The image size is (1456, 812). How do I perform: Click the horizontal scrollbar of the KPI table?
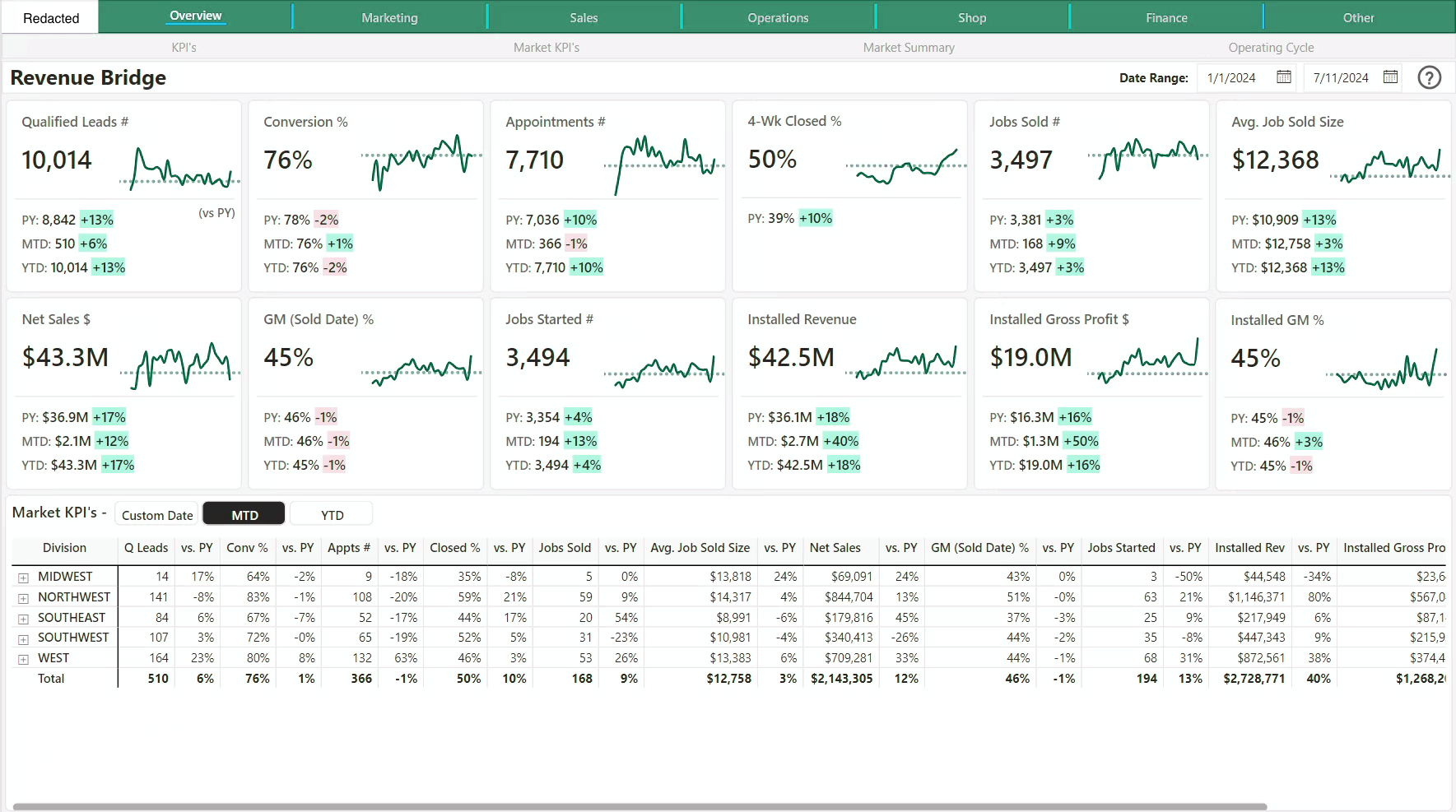pyautogui.click(x=640, y=806)
